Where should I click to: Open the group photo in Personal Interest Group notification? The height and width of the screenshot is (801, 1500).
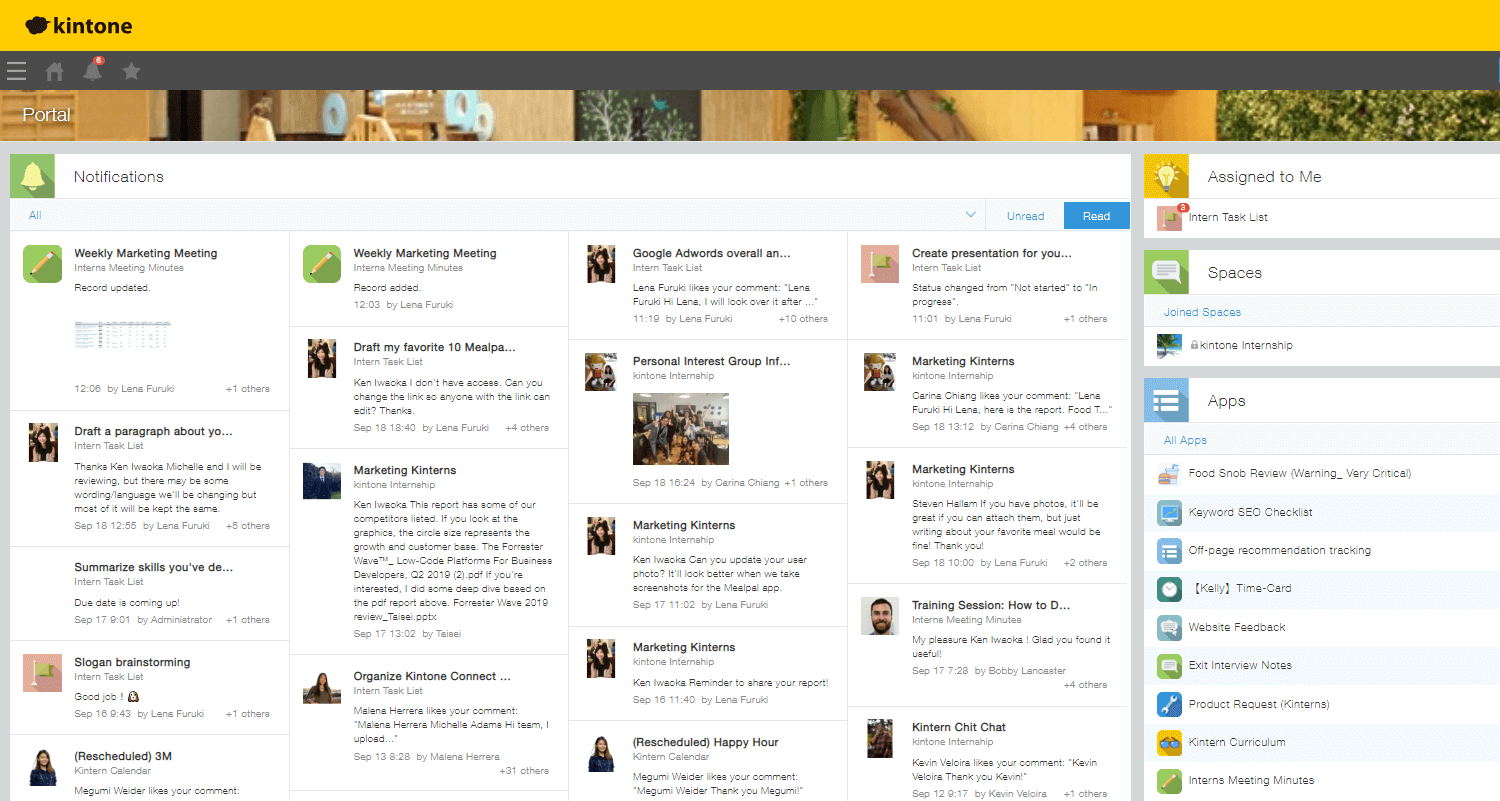tap(681, 429)
